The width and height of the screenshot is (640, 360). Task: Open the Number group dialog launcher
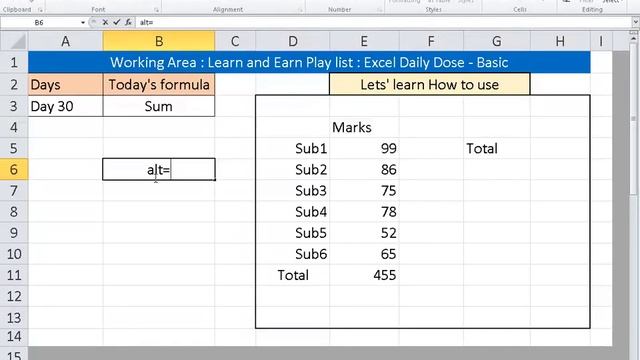coord(379,9)
